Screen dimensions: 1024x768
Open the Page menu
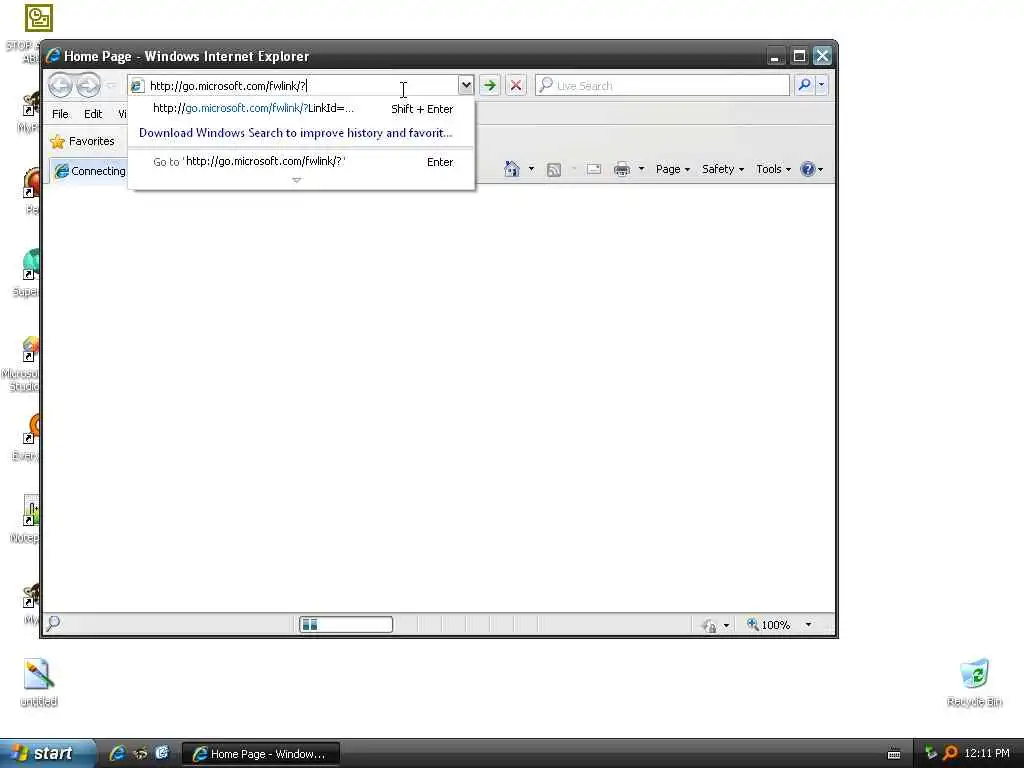pyautogui.click(x=673, y=169)
